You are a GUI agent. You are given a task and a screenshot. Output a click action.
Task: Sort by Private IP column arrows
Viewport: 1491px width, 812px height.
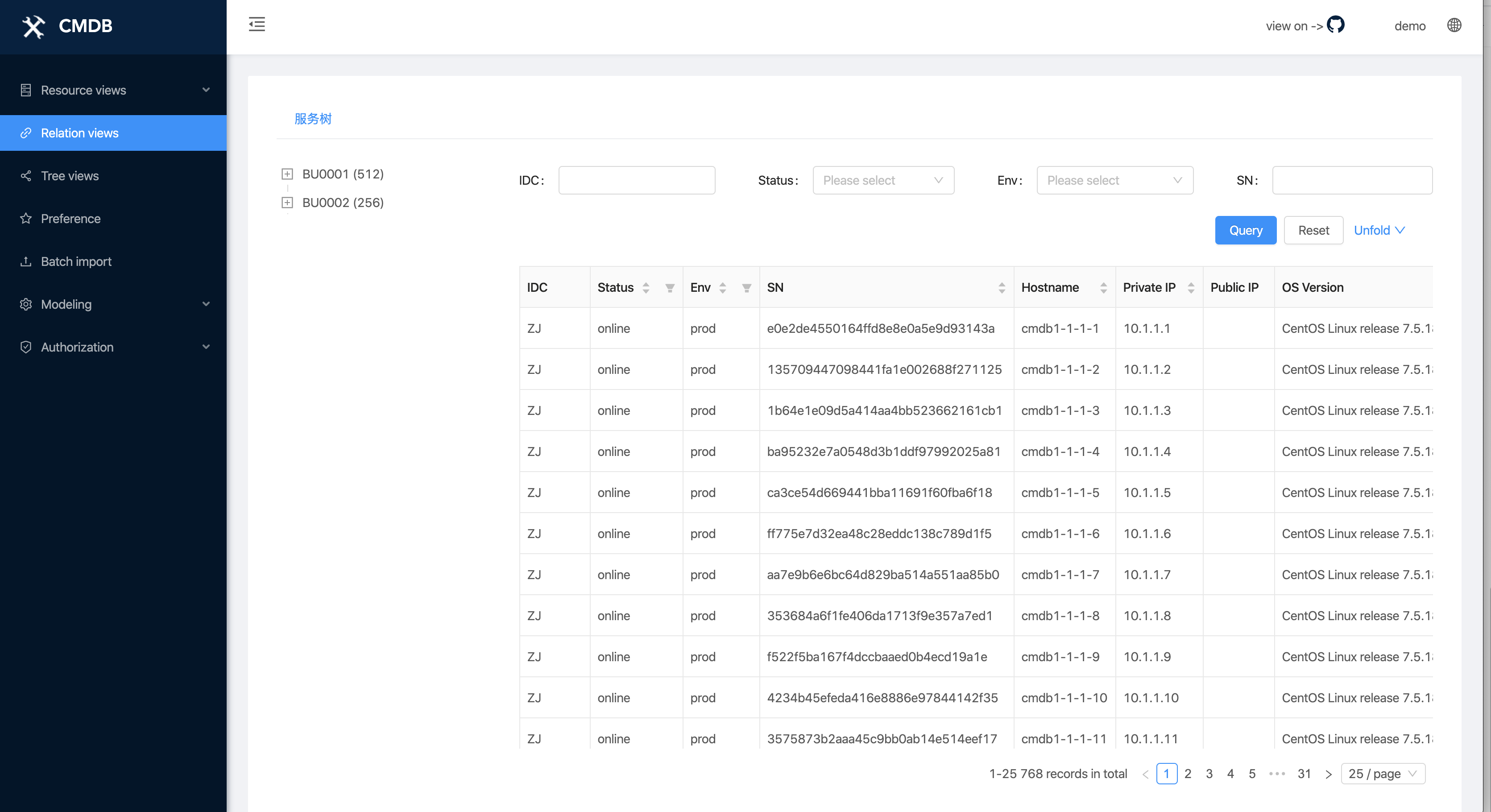coord(1191,288)
